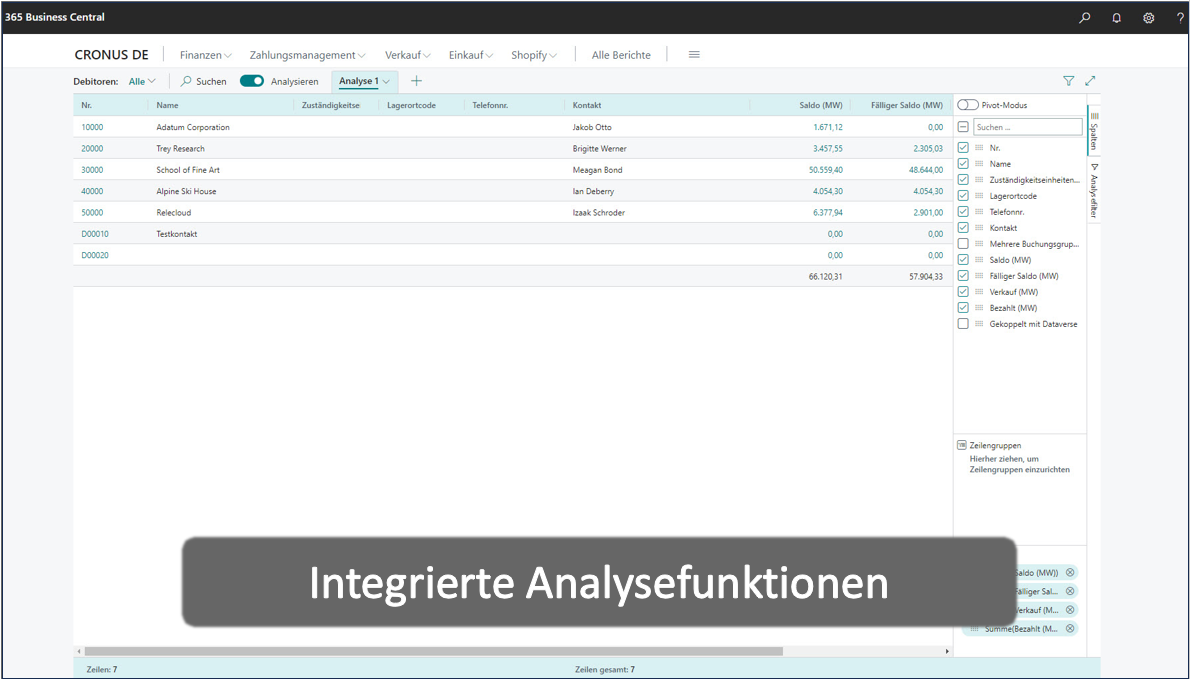Image resolution: width=1190 pixels, height=679 pixels.
Task: Check the Gekoppelt mit Dataverse checkbox
Action: pyautogui.click(x=963, y=324)
